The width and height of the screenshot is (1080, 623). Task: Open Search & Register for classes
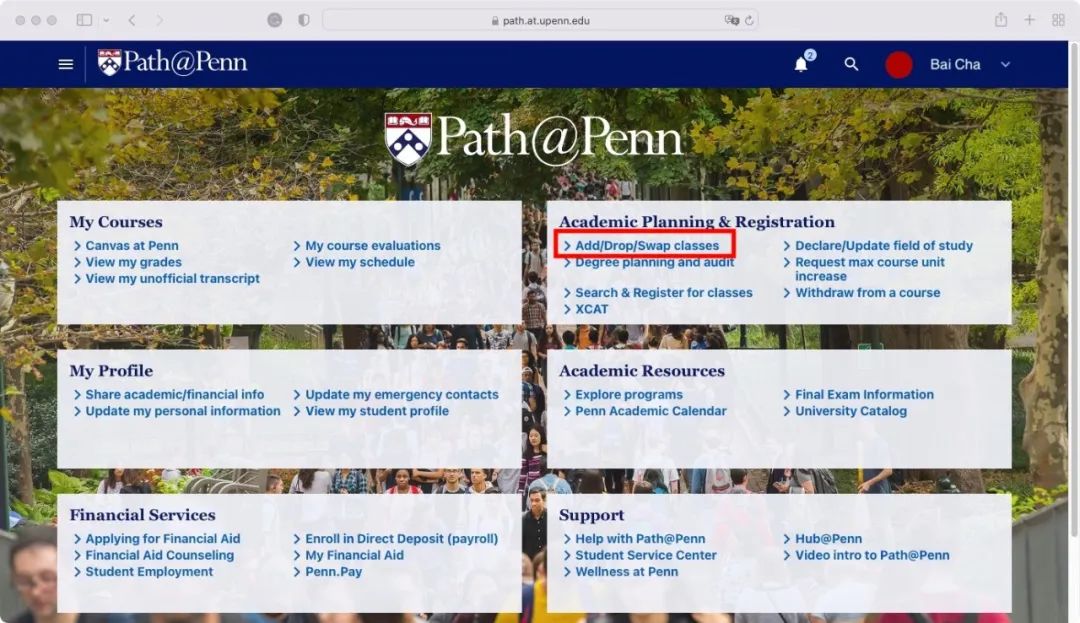[664, 293]
